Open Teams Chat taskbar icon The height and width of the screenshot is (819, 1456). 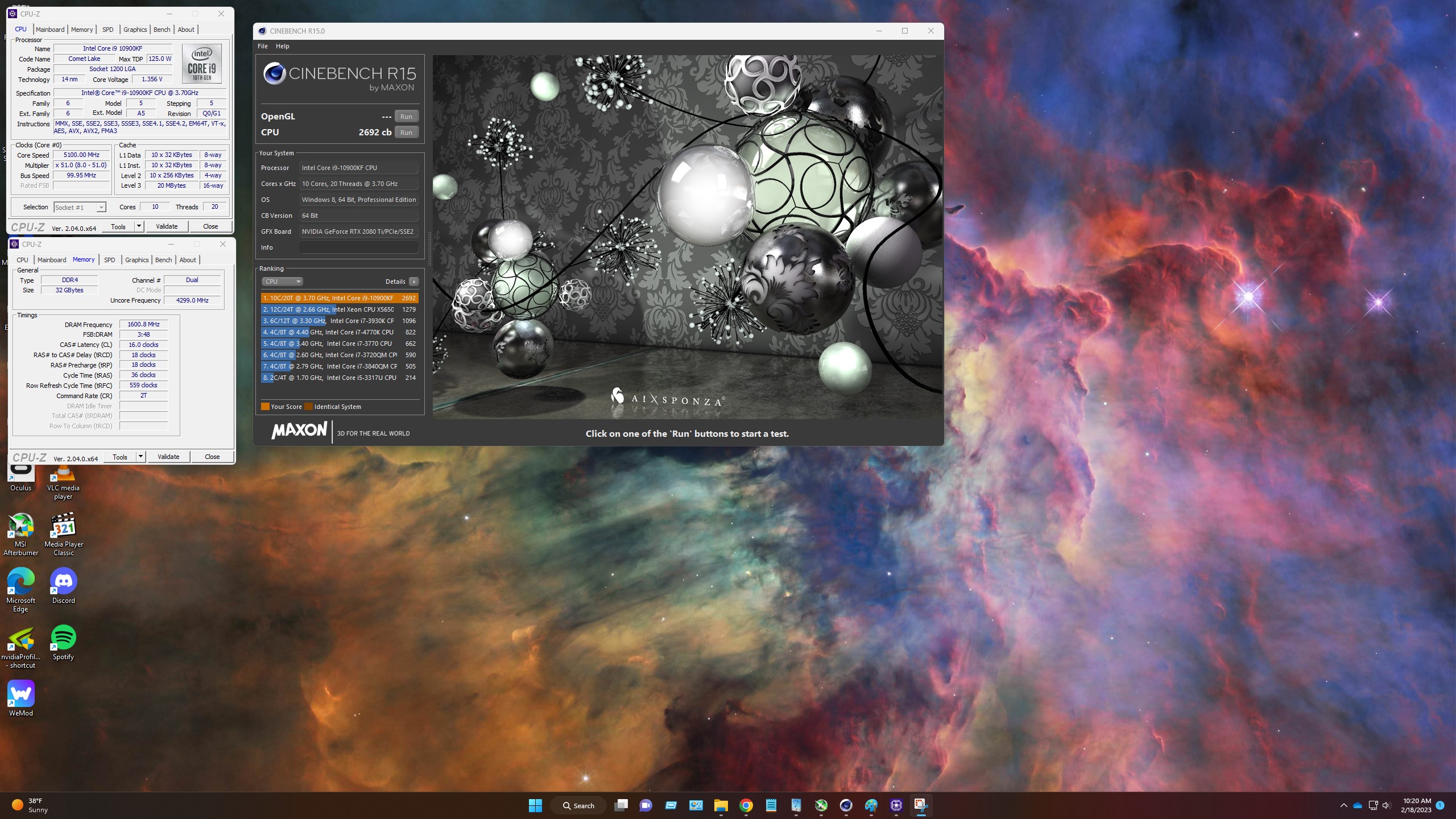pos(646,805)
